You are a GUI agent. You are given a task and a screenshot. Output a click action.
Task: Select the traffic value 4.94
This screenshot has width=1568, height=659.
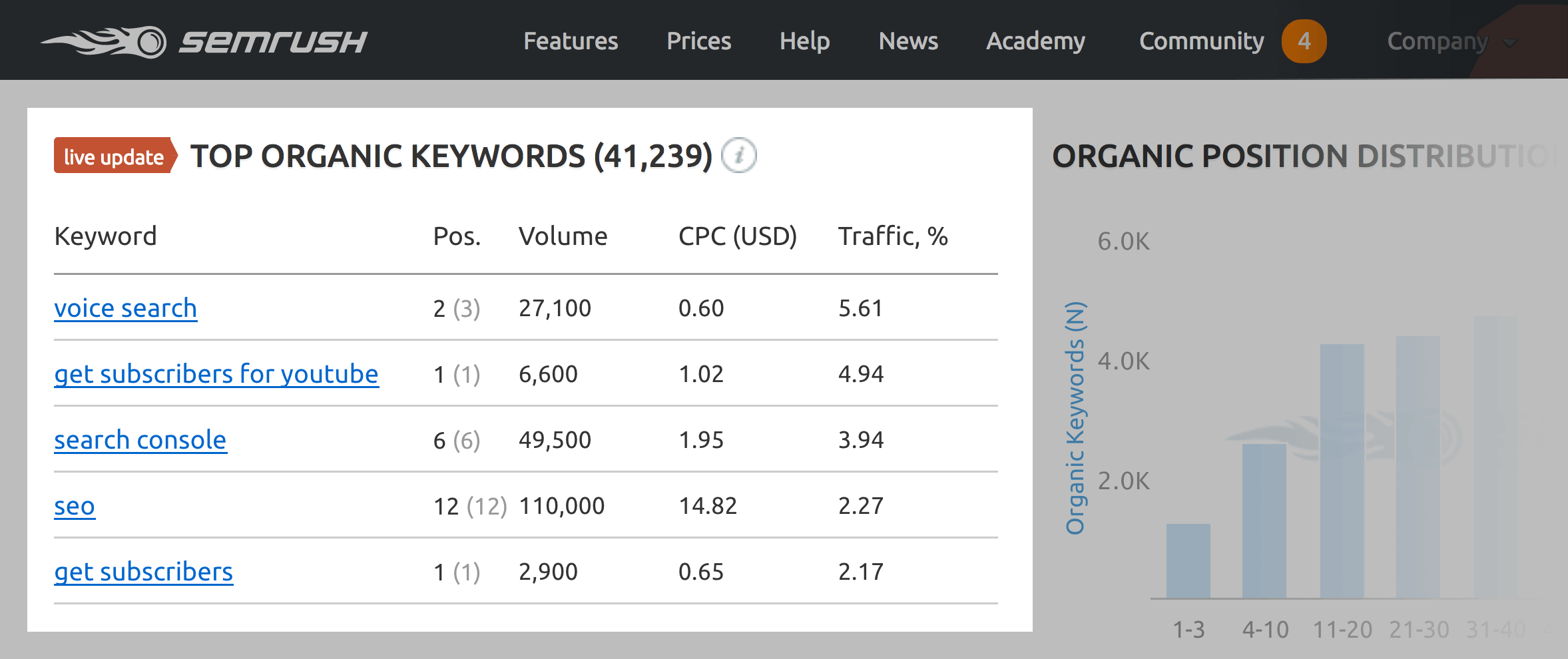[x=860, y=374]
